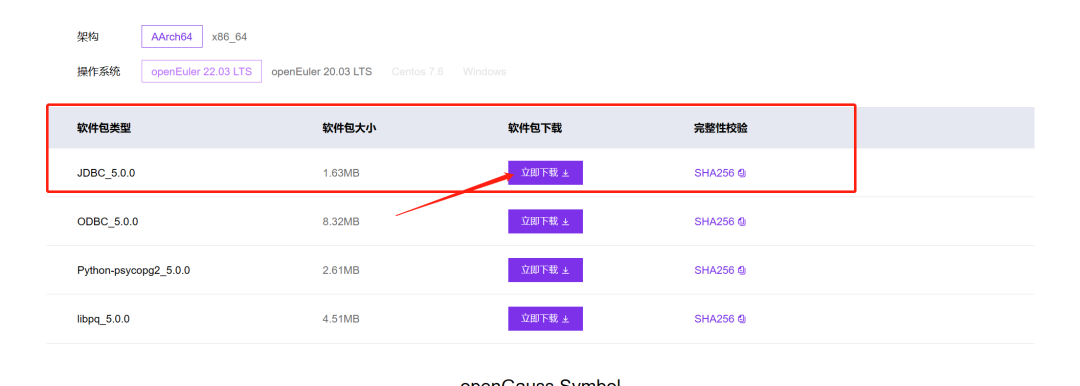Click download arrow icon in Python-psycopg2 row

tap(565, 270)
